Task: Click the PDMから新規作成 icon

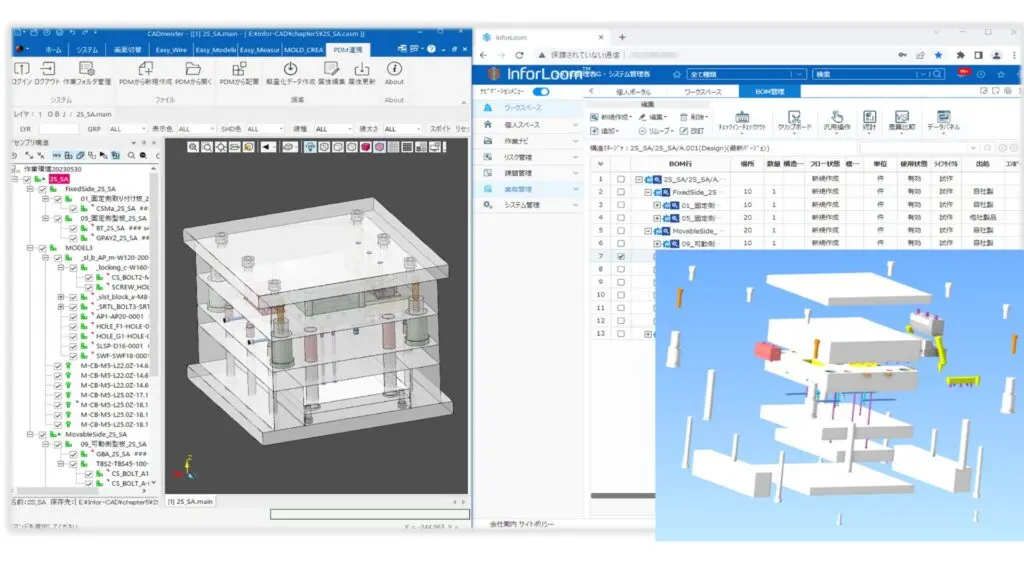Action: (x=146, y=69)
